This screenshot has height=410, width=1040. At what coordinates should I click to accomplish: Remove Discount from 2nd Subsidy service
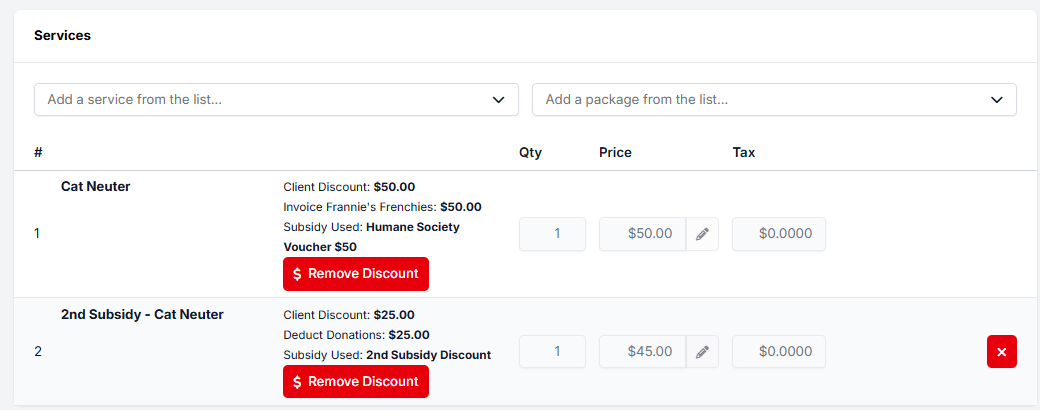pyautogui.click(x=356, y=382)
